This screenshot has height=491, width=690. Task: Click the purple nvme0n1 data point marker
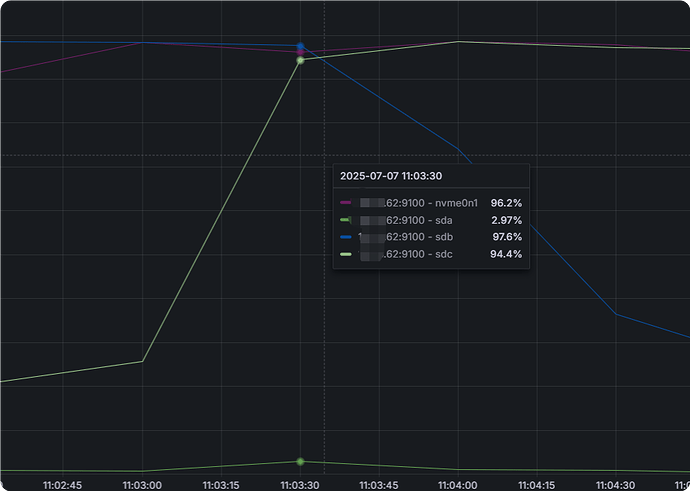point(300,52)
